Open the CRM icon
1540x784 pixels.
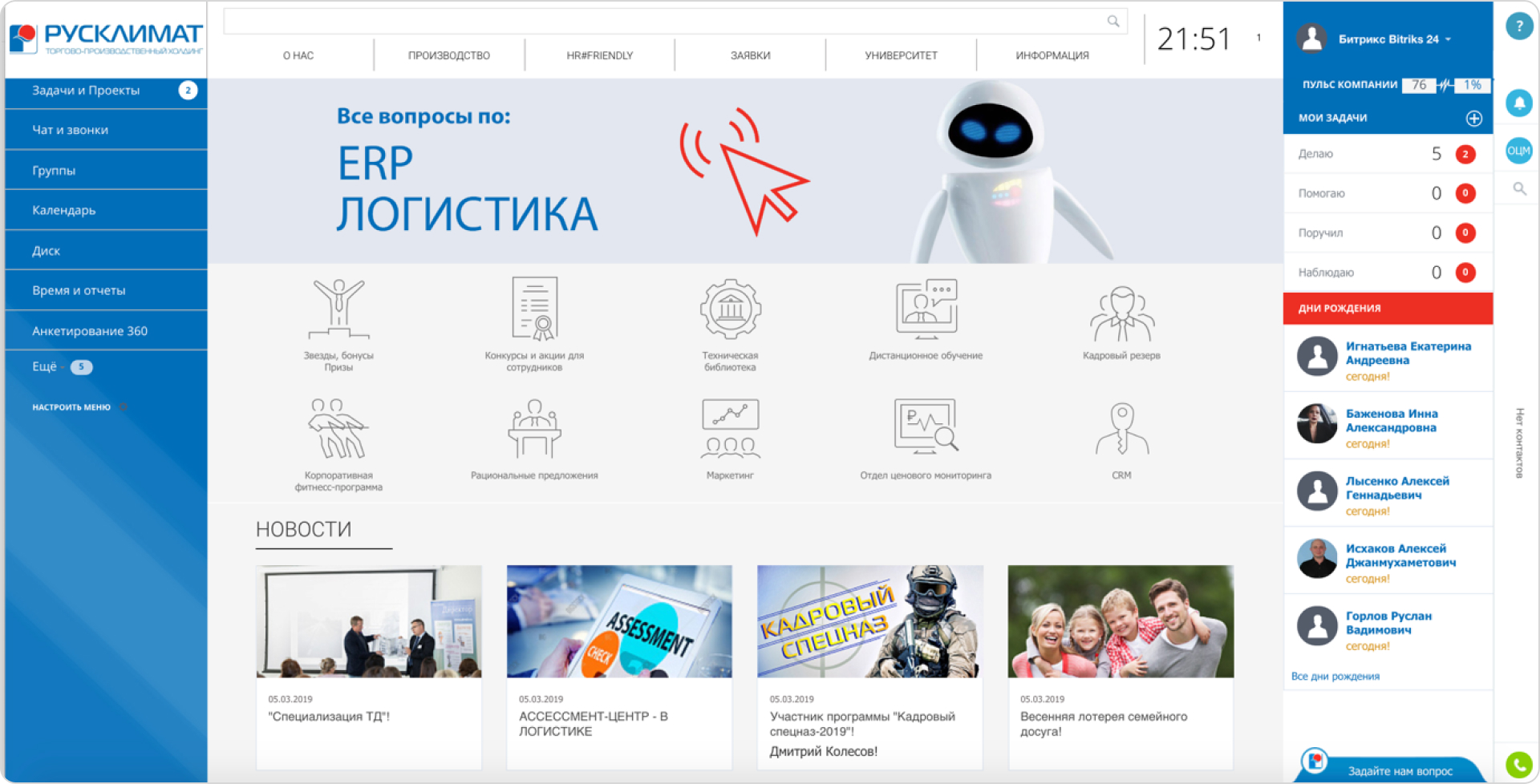click(1121, 430)
